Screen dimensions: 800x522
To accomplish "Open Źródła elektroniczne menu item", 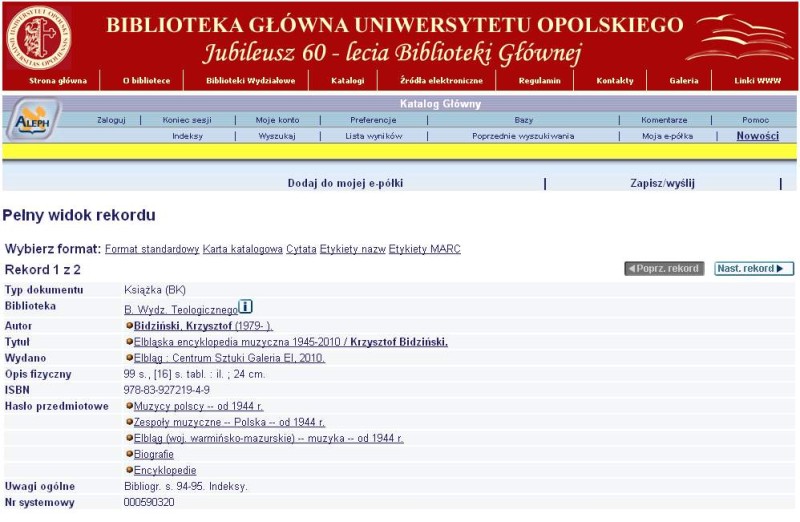I will [x=441, y=81].
